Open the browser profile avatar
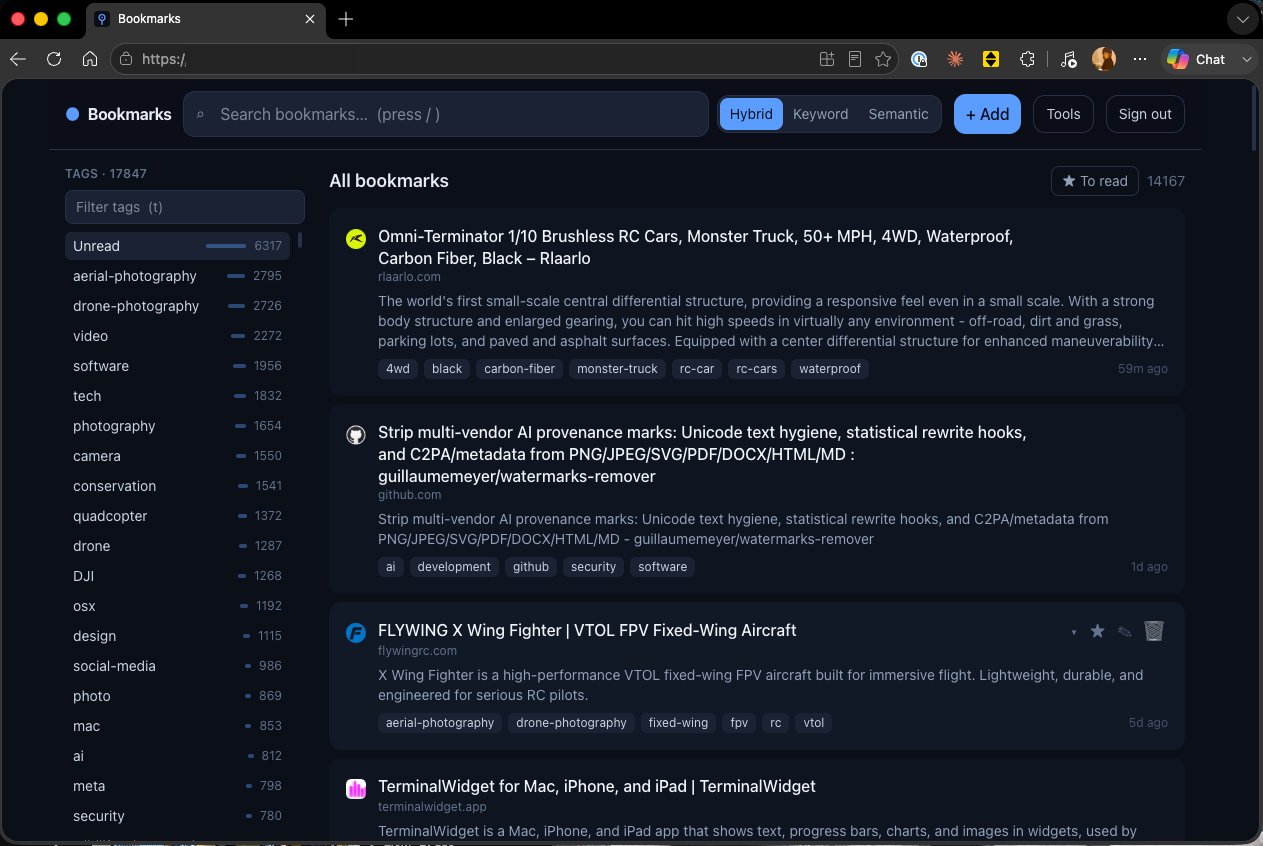 [1104, 59]
